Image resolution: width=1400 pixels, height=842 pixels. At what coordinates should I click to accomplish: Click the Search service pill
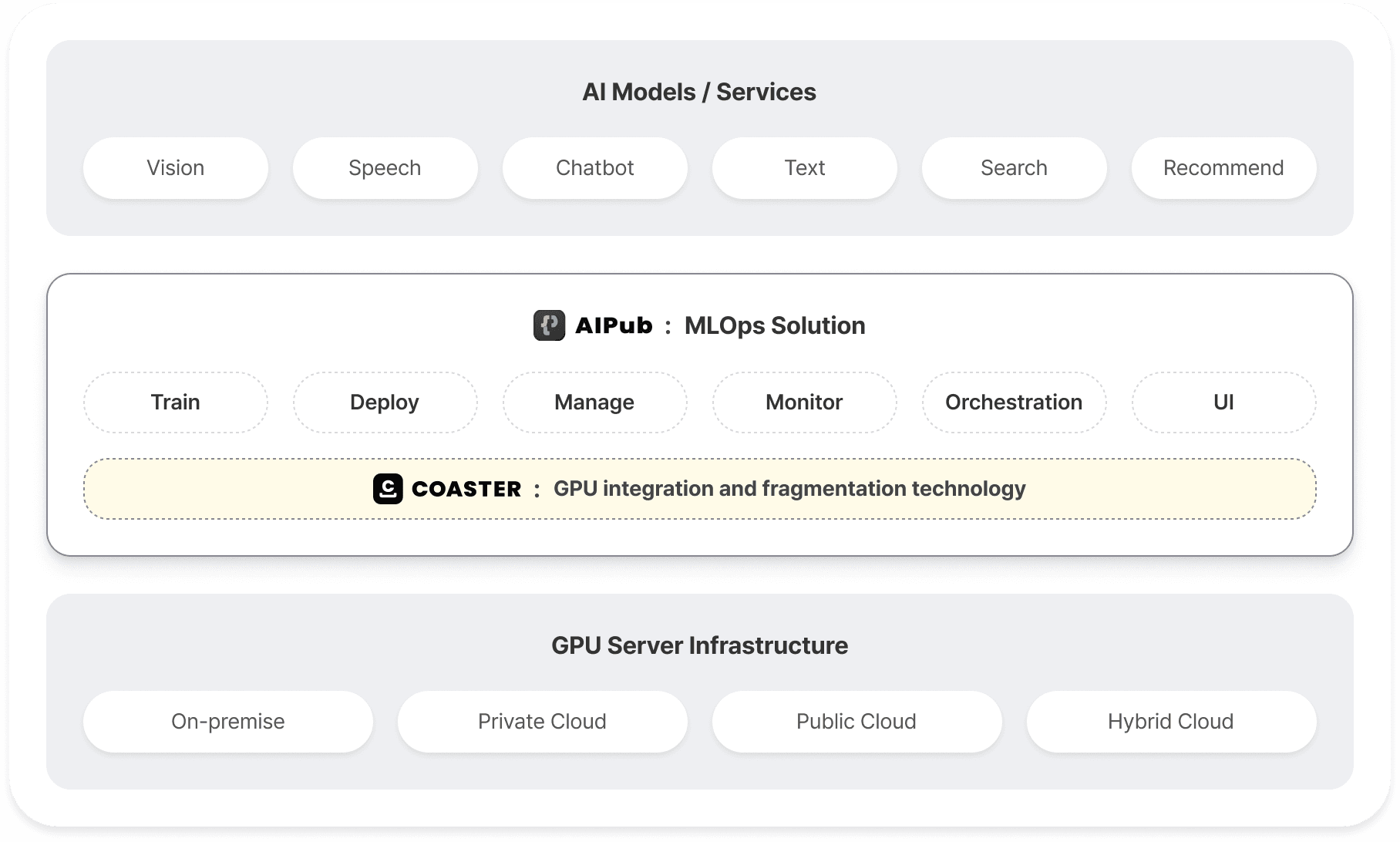point(1014,168)
